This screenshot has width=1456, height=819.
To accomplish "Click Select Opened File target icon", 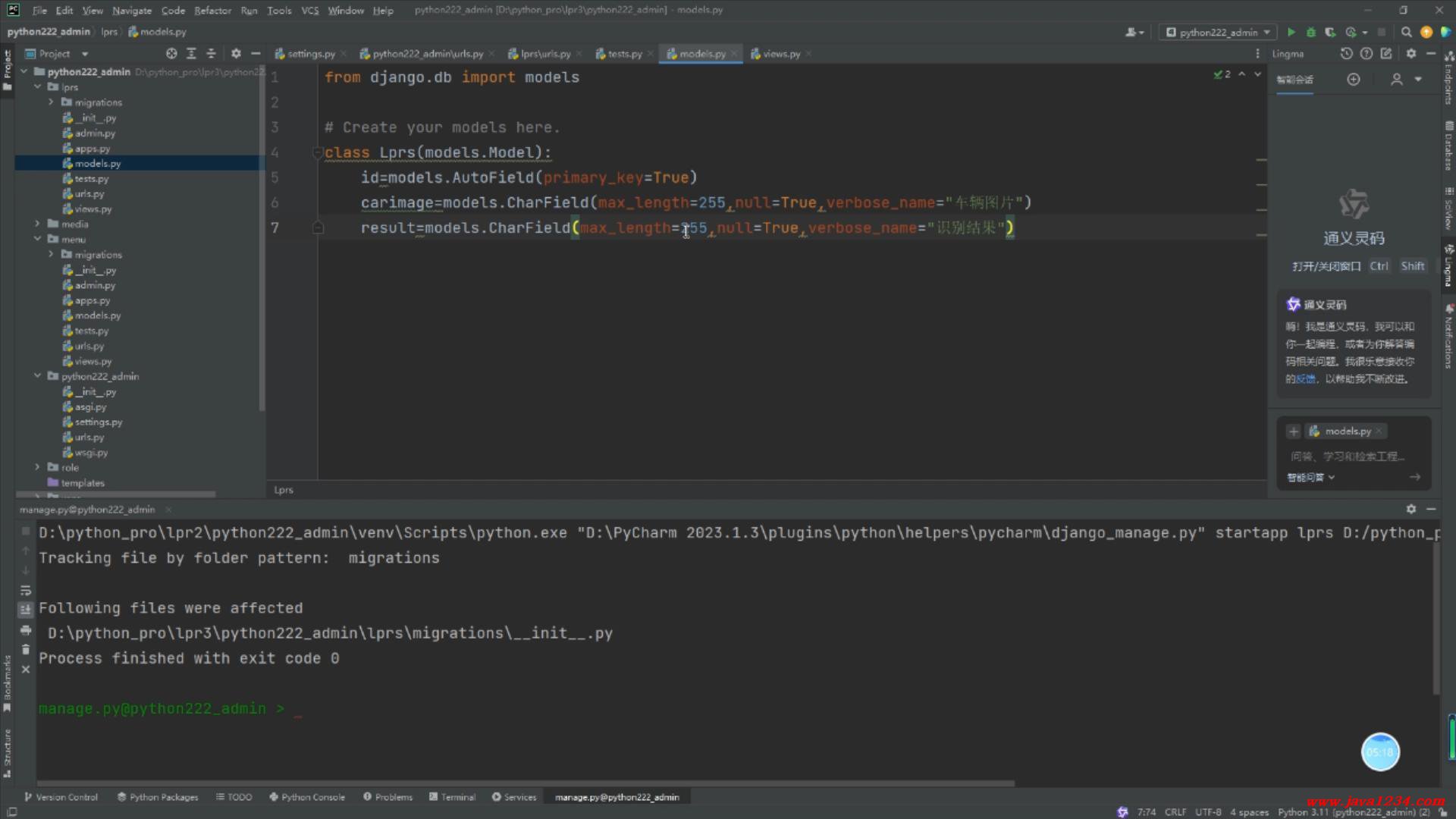I will coord(171,54).
